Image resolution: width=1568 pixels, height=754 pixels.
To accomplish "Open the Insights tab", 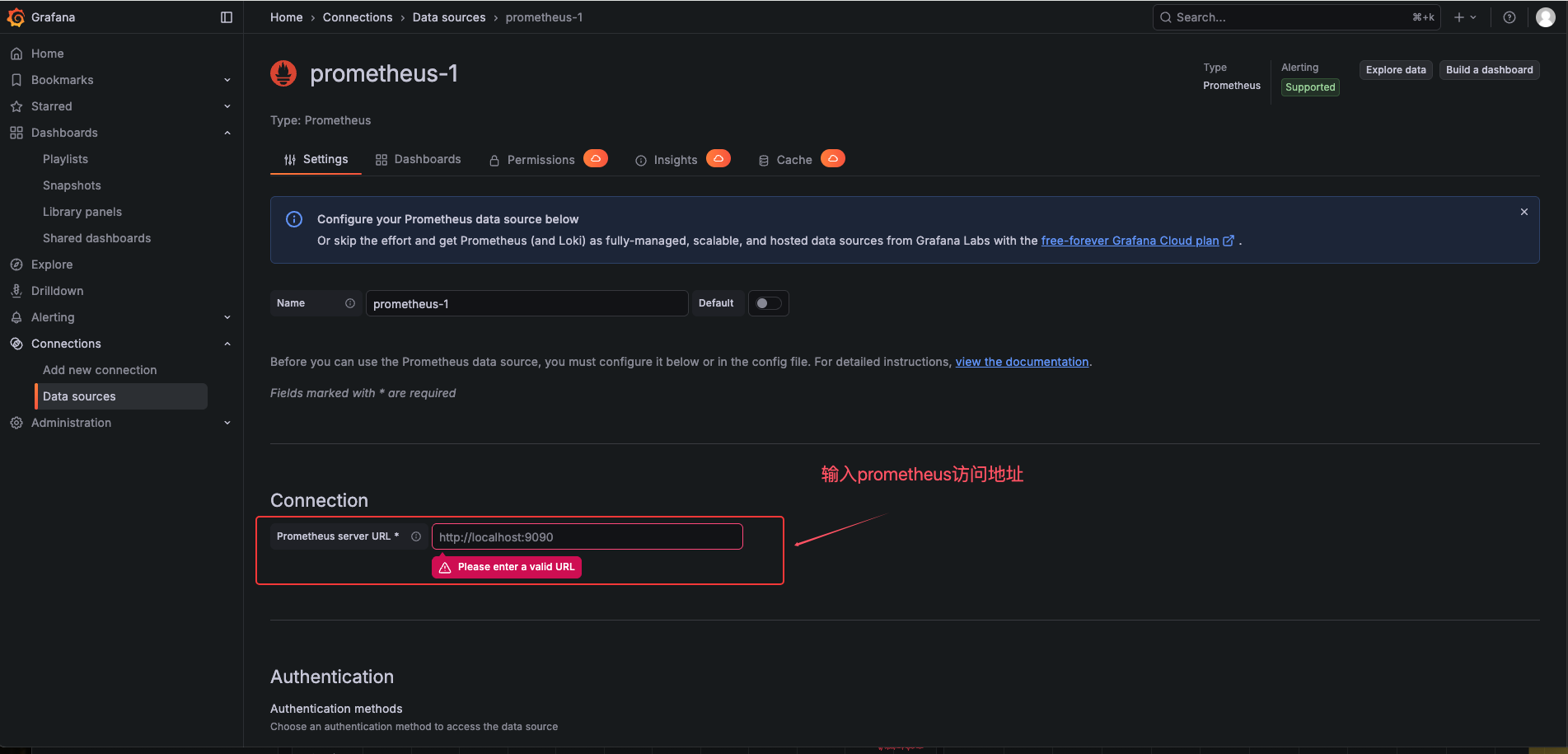I will (x=667, y=160).
